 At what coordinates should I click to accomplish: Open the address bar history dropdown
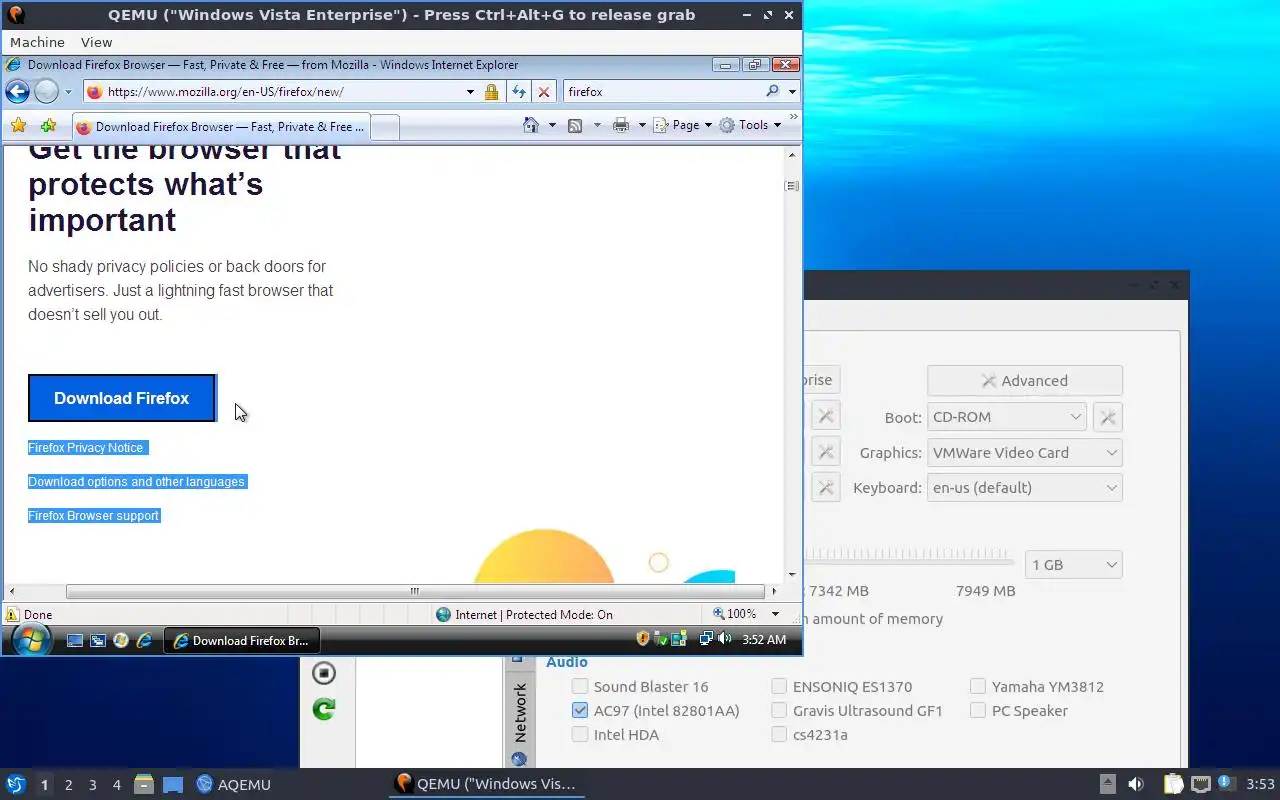[x=470, y=92]
